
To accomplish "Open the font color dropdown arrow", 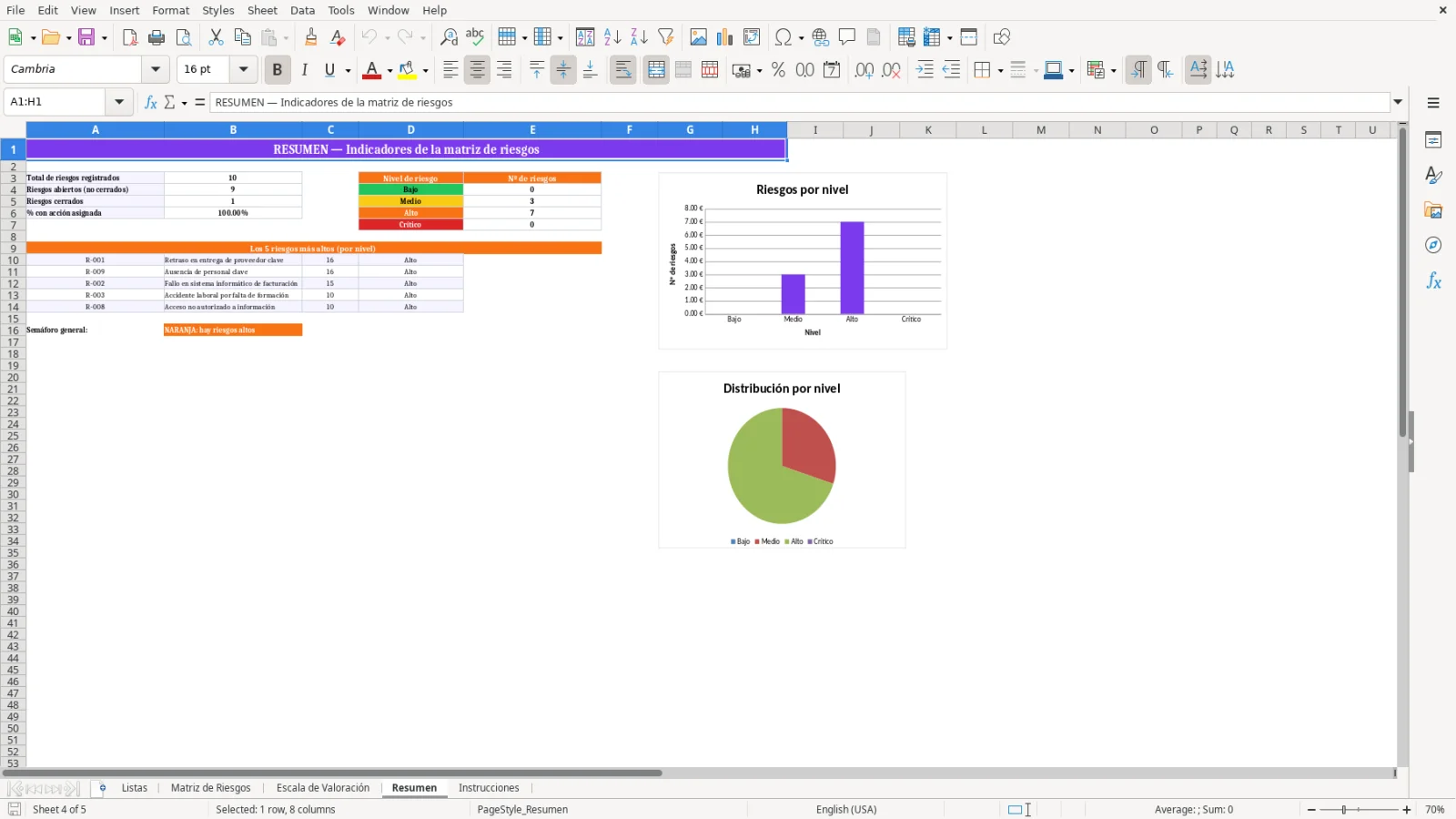I will point(389,70).
